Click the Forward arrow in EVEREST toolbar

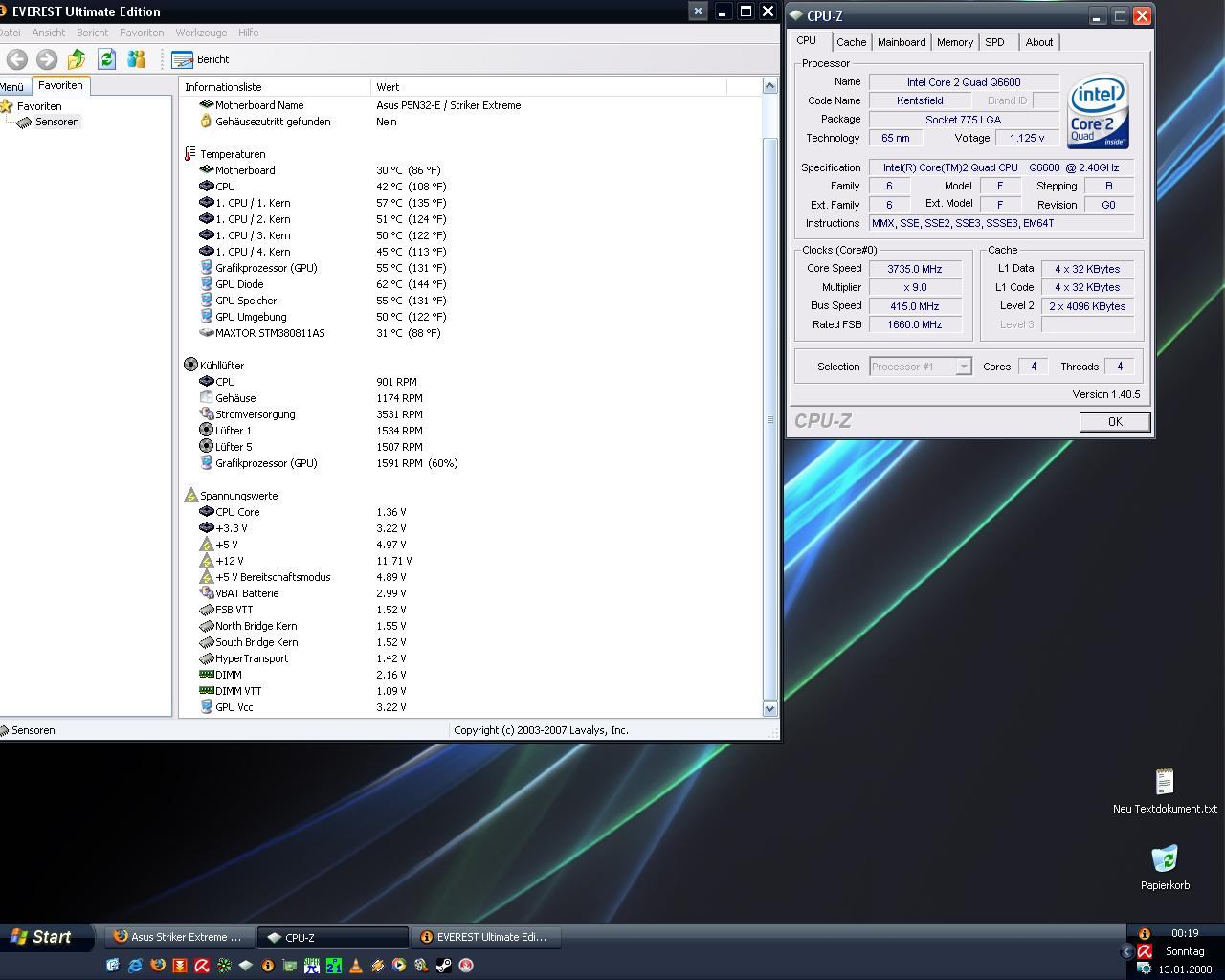point(46,59)
